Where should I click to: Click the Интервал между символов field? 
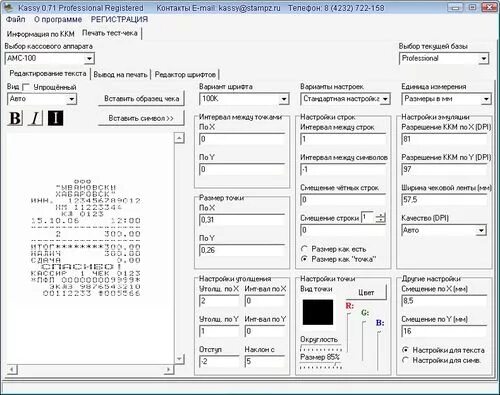click(343, 169)
